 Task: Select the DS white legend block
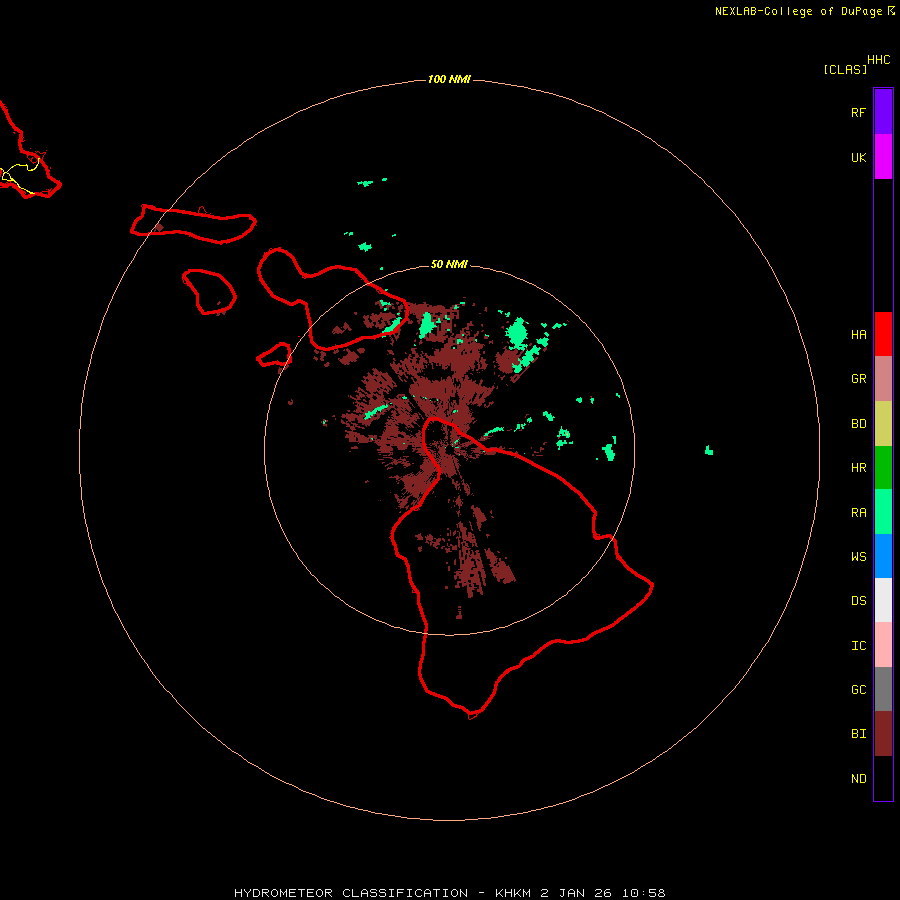tap(883, 600)
